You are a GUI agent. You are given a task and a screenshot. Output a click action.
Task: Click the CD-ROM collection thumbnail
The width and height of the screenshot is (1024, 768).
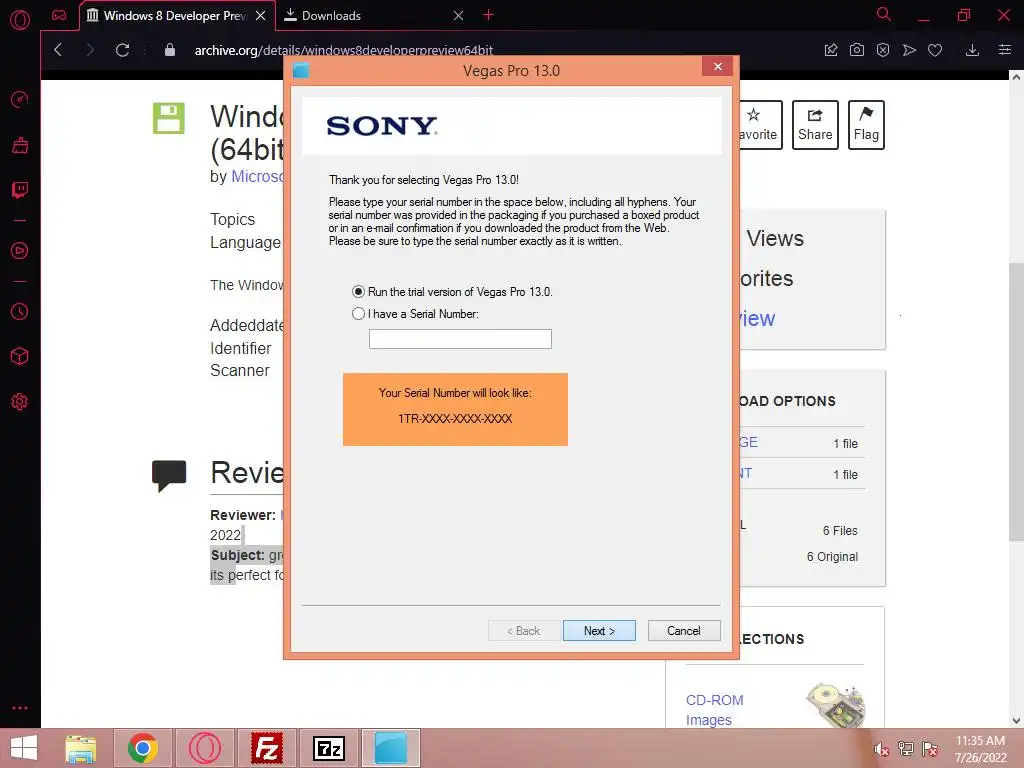pyautogui.click(x=836, y=705)
